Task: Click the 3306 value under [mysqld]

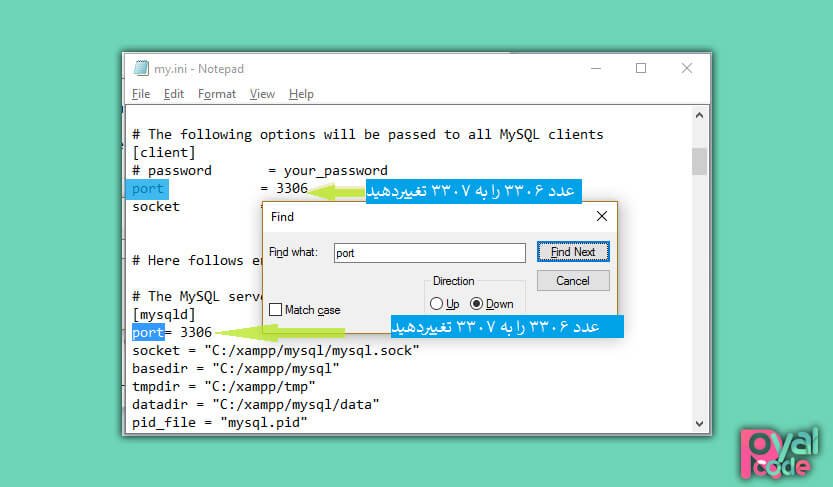Action: 196,332
